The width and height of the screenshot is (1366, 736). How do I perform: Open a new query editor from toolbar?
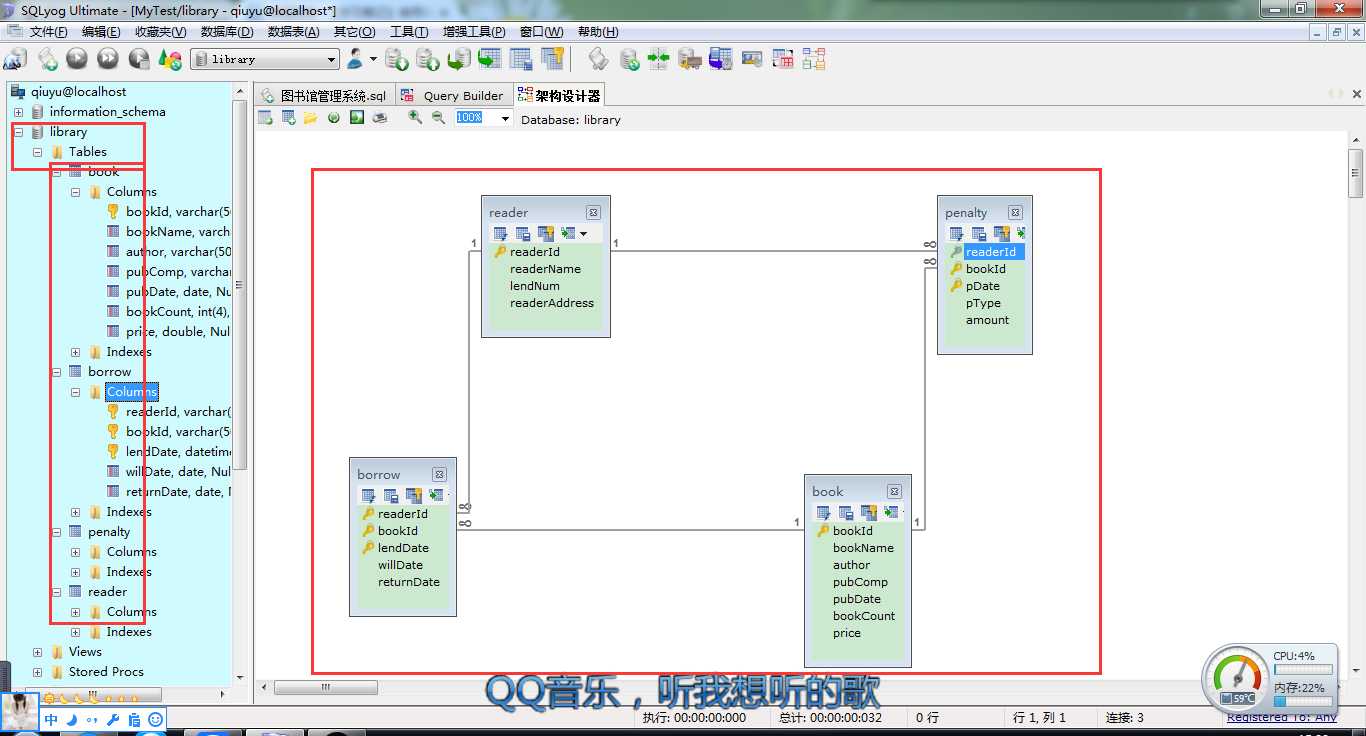pyautogui.click(x=47, y=59)
